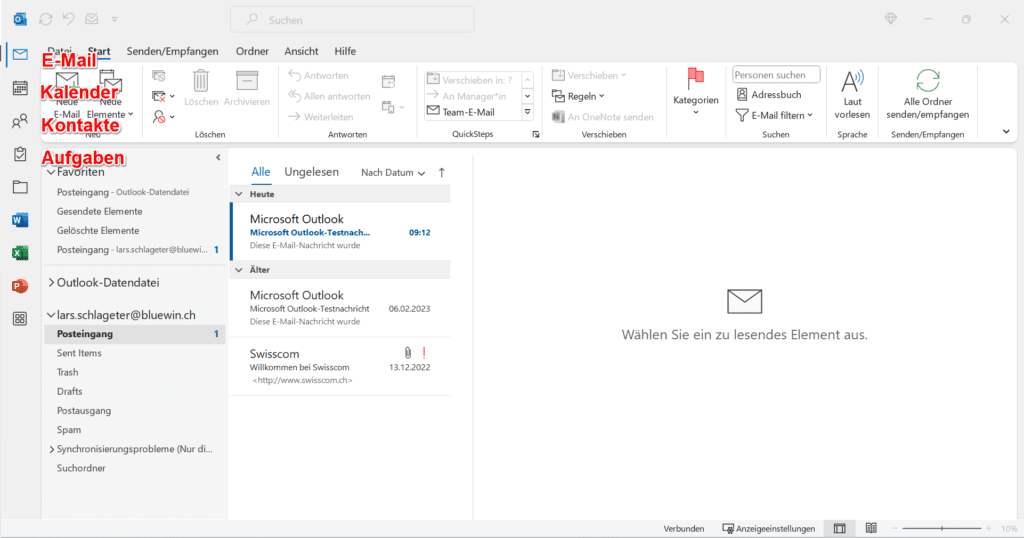Open the Folders icon in sidebar

pyautogui.click(x=20, y=187)
